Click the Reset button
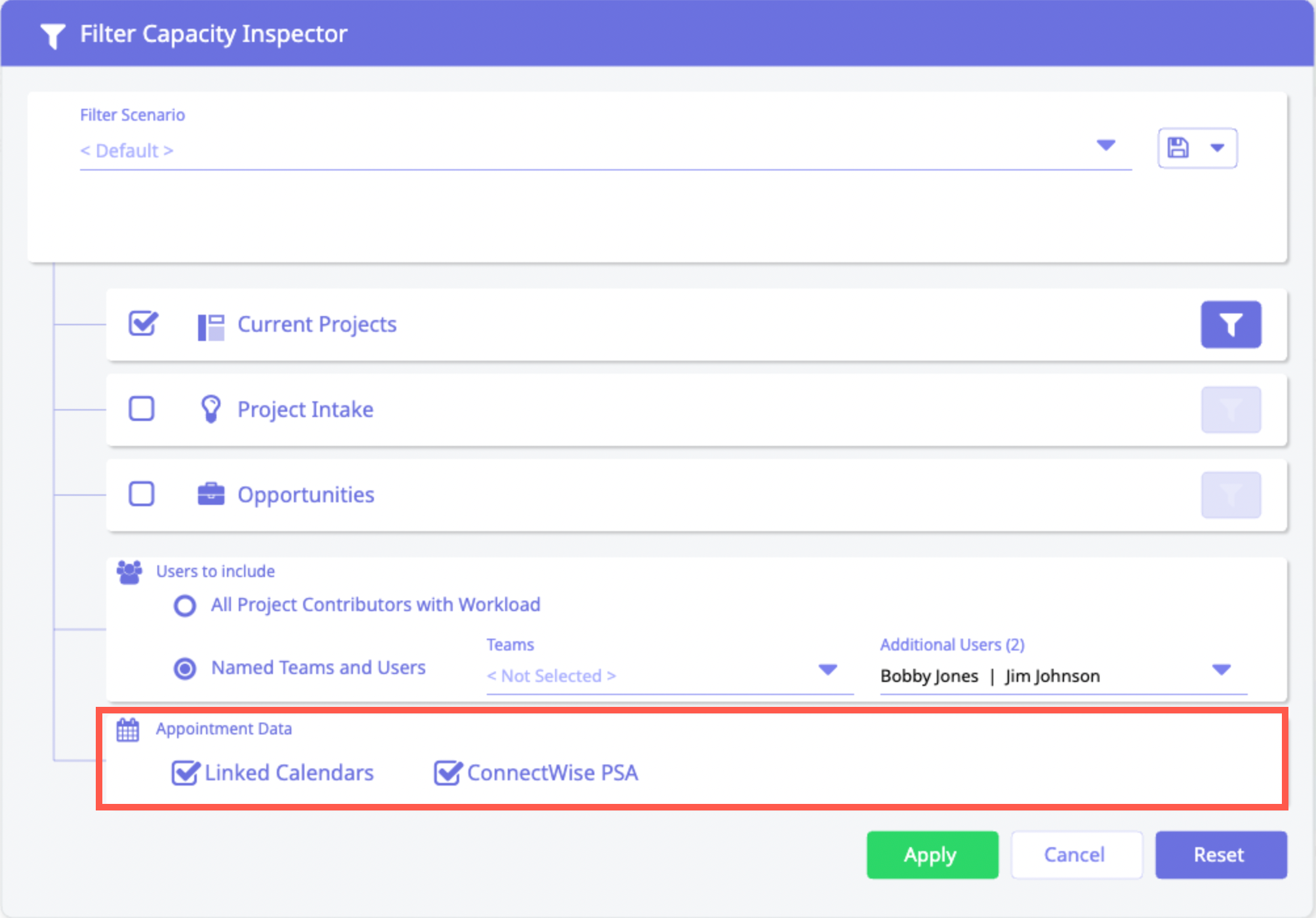The image size is (1316, 918). coord(1220,855)
